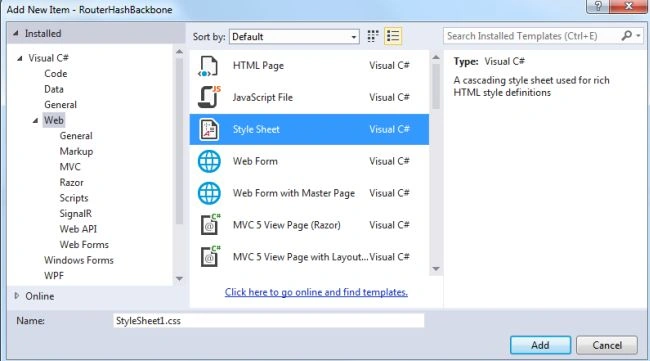Click template list scroll up arrow
The image size is (650, 361).
click(x=436, y=57)
